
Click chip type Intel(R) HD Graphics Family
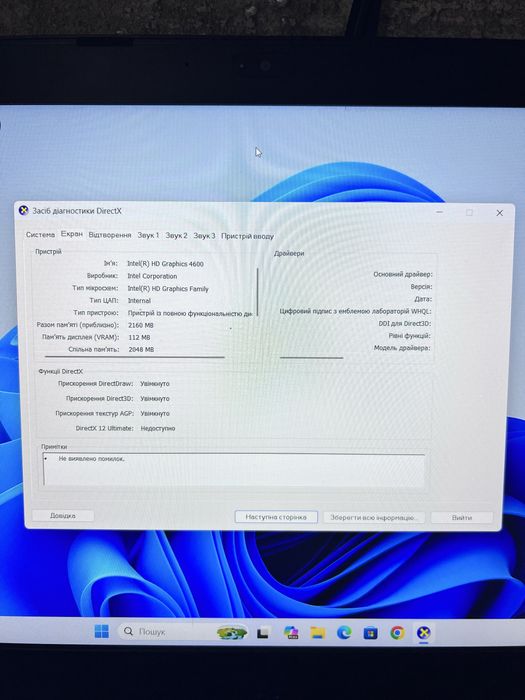[x=168, y=289]
